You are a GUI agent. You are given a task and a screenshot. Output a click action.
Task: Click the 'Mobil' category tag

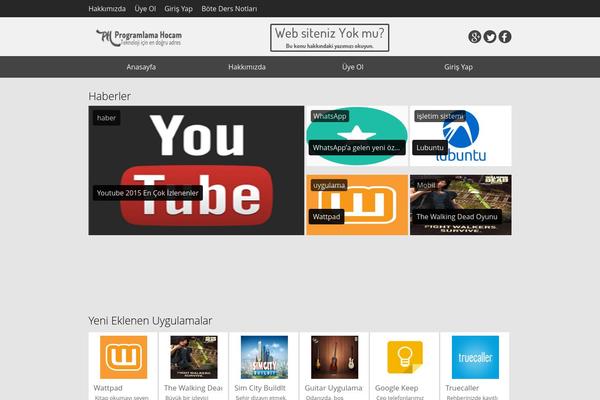pos(426,185)
